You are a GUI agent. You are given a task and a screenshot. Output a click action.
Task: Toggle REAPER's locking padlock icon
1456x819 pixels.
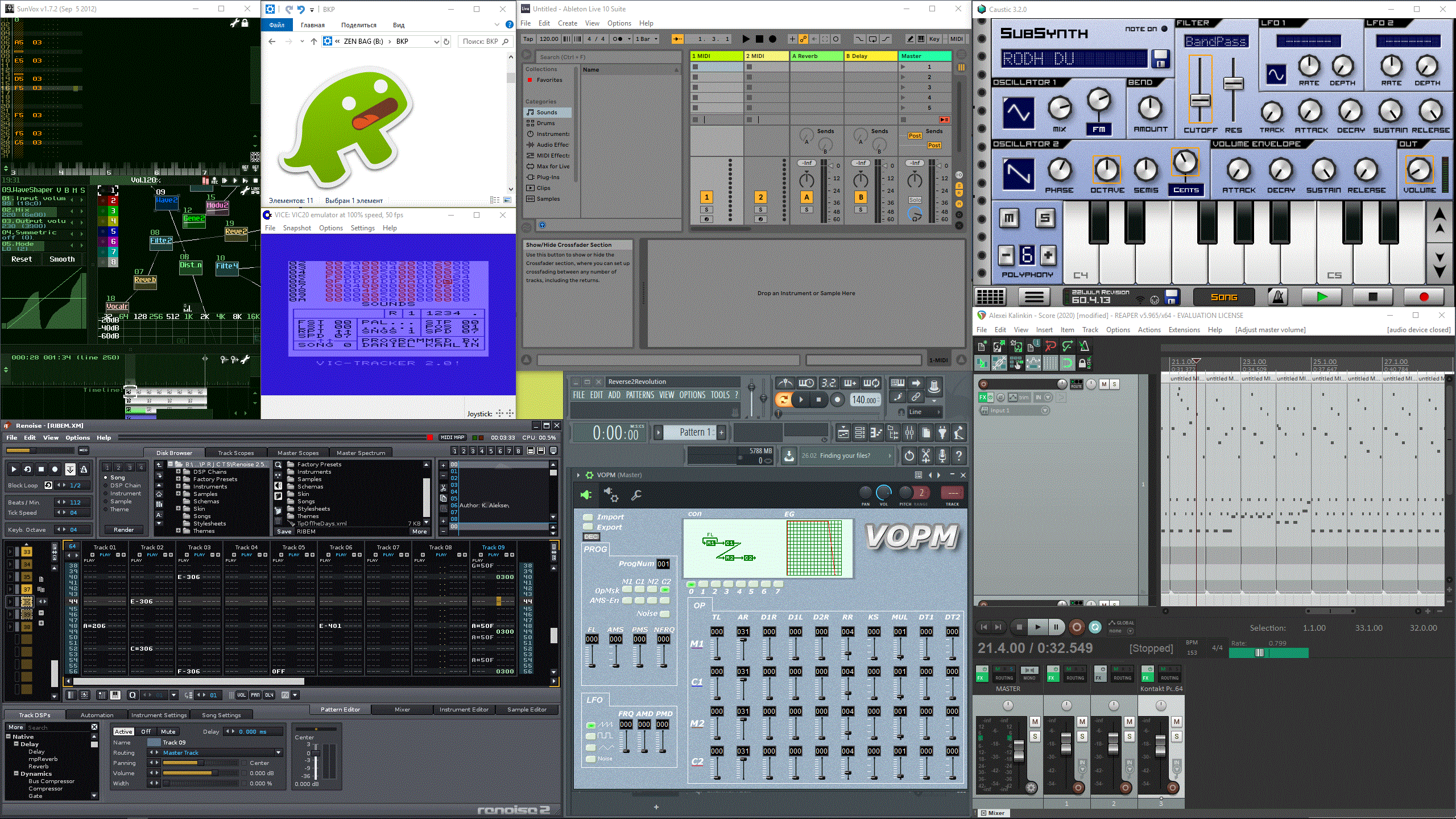click(1085, 363)
